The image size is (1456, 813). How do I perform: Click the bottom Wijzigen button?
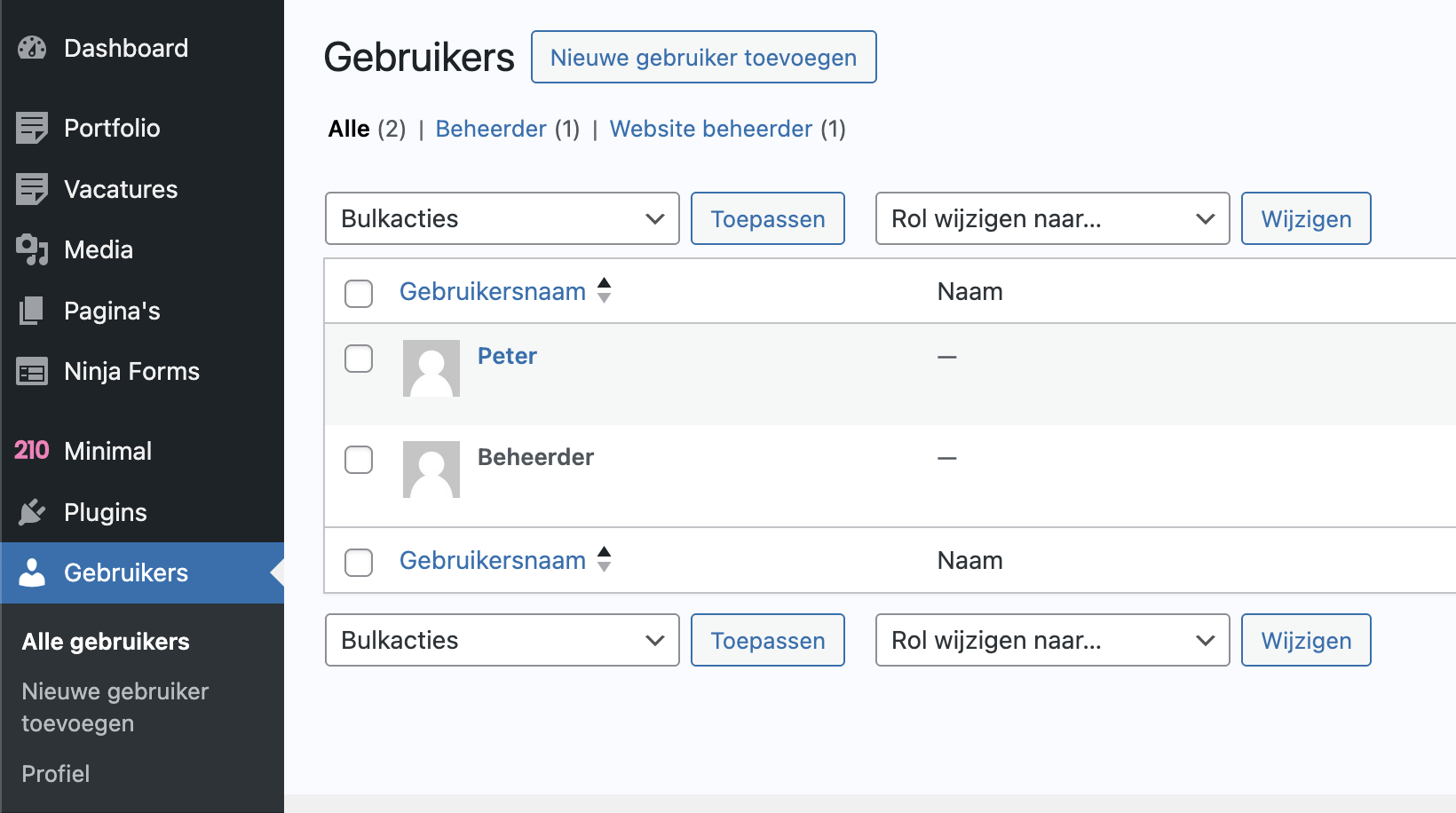[1306, 640]
